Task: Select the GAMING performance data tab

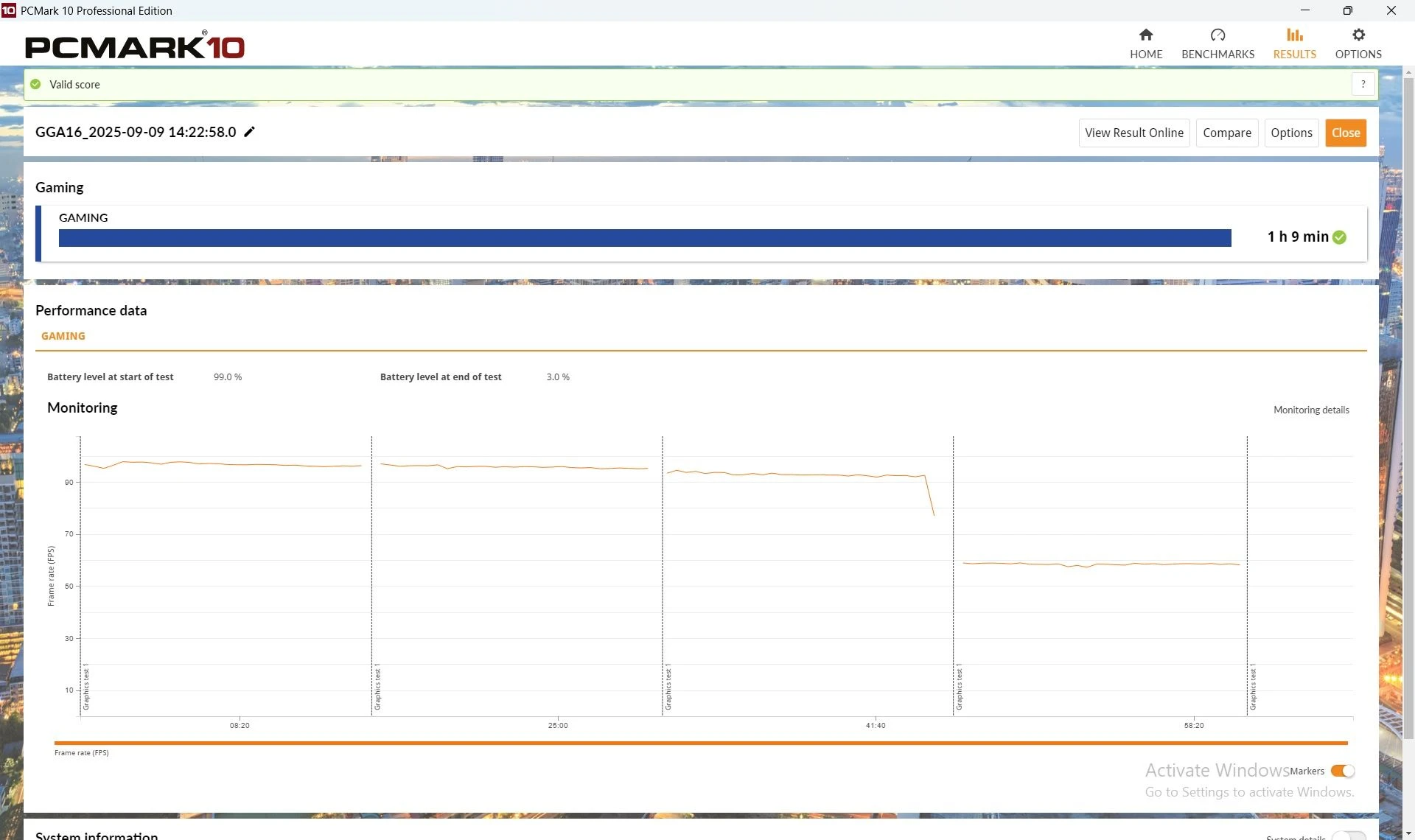Action: tap(63, 336)
